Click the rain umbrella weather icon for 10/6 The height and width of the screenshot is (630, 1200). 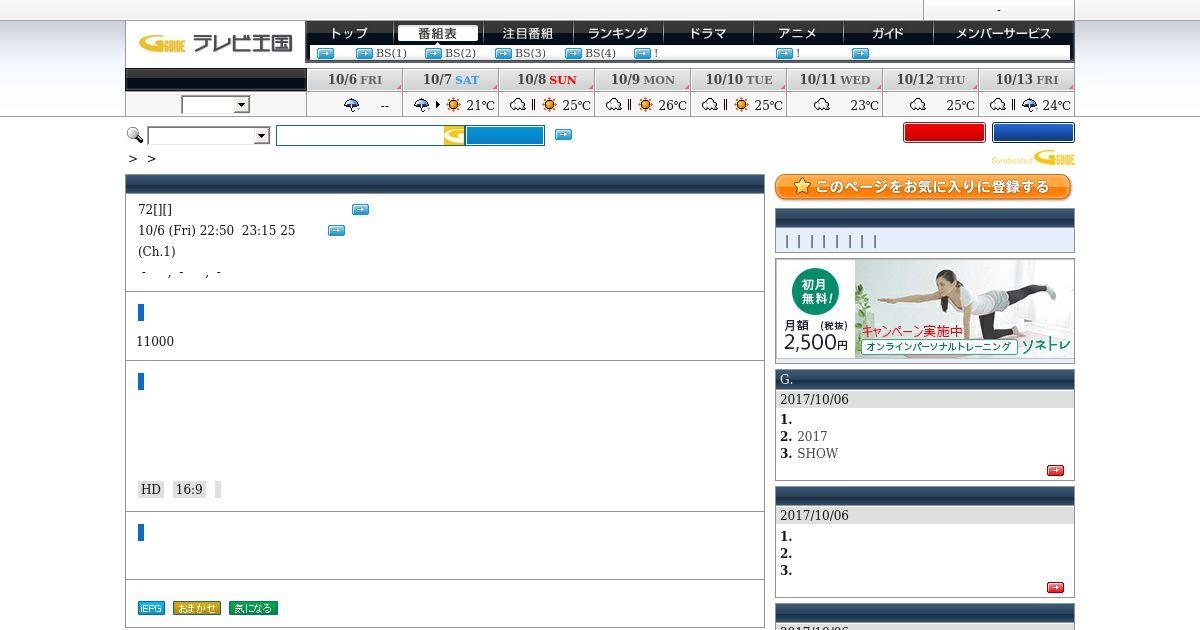click(x=351, y=105)
